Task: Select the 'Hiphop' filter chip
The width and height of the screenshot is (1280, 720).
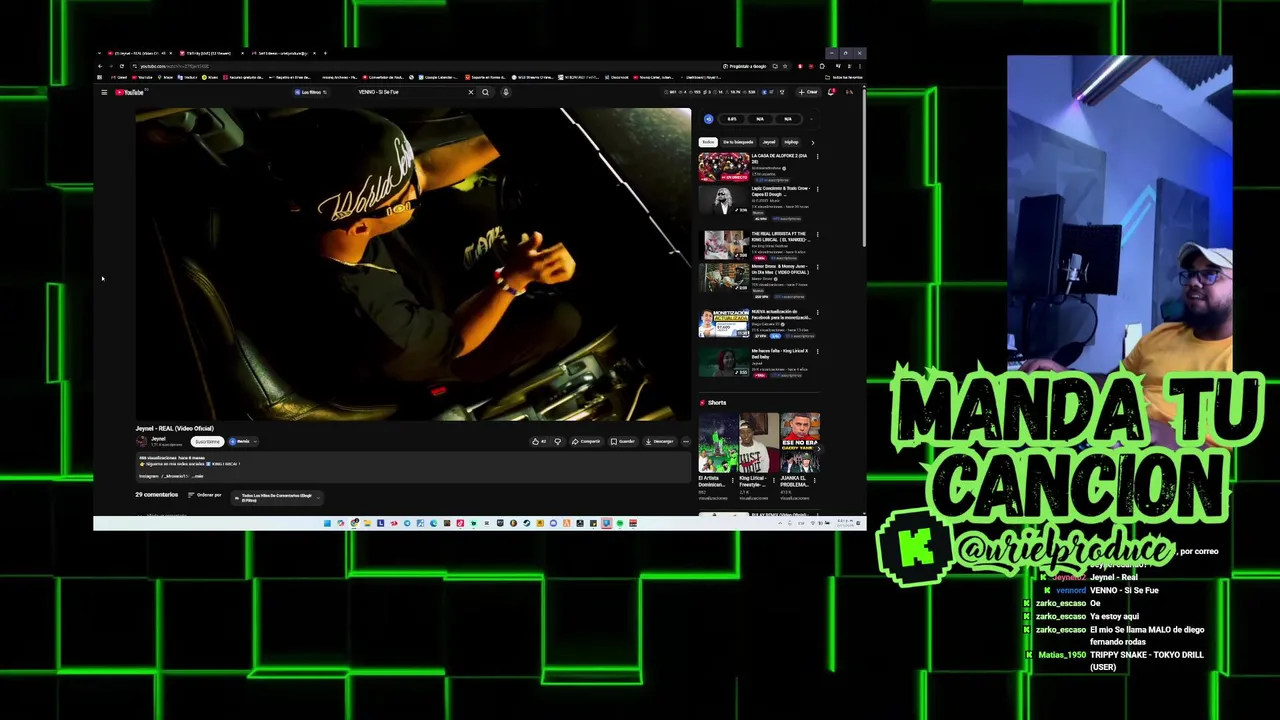Action: tap(791, 142)
